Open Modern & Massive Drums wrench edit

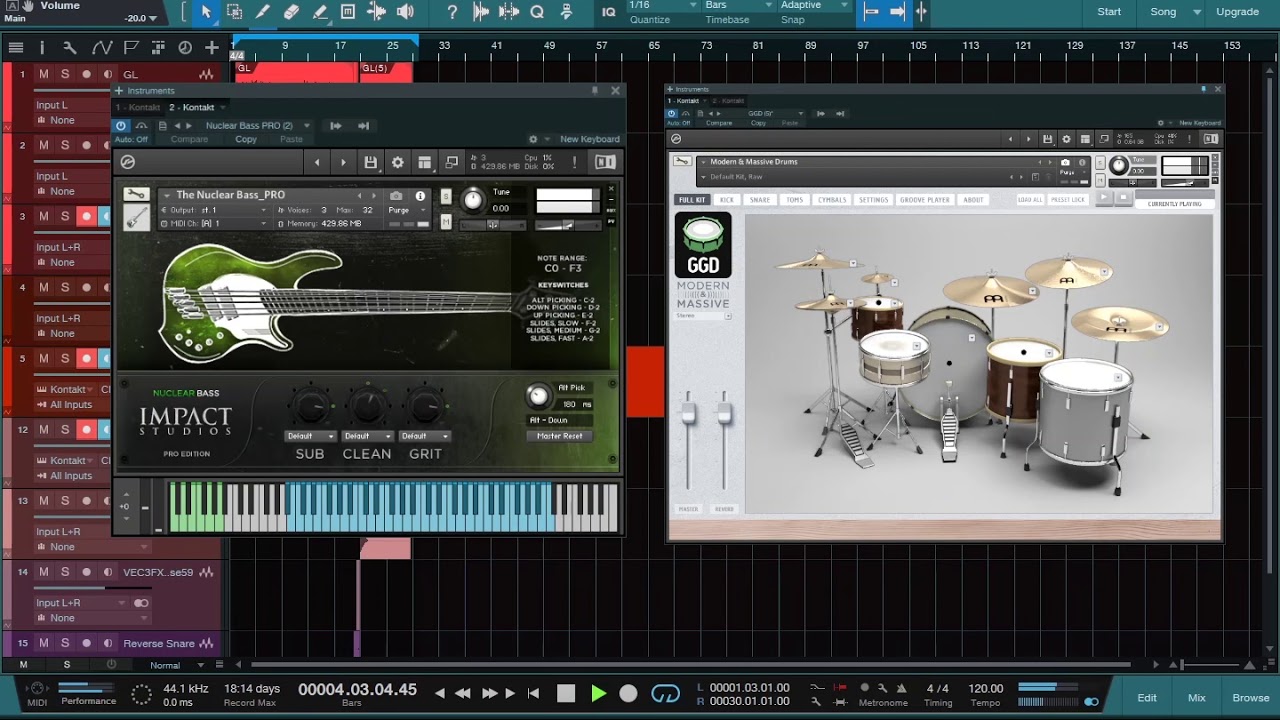pos(682,161)
